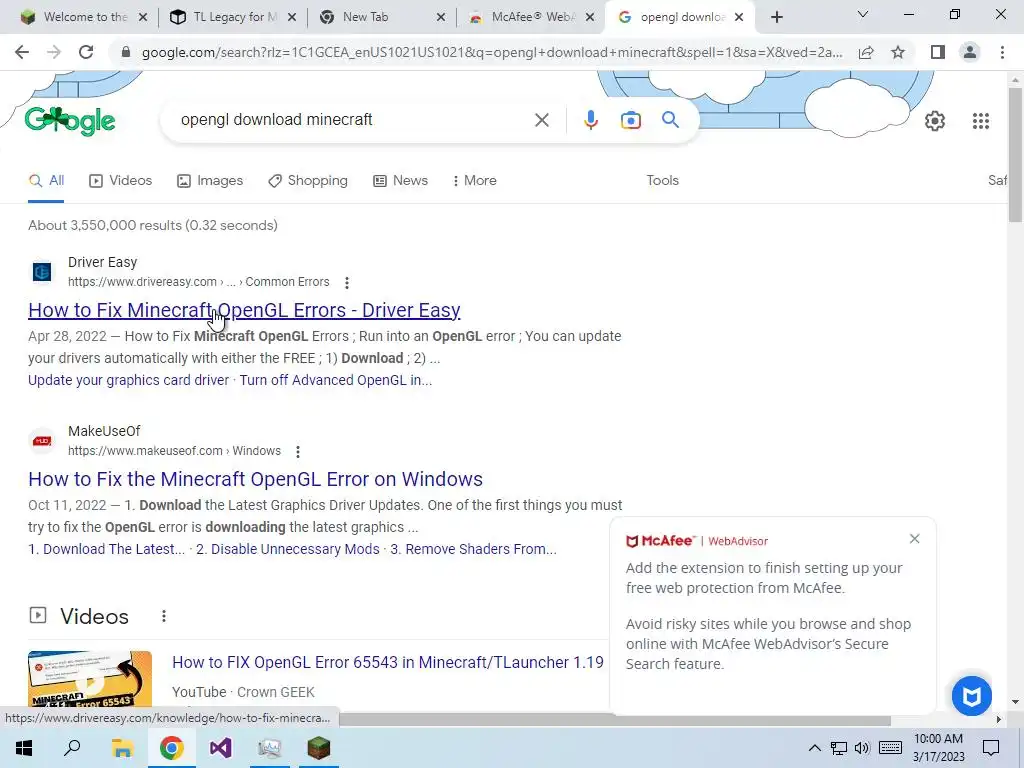Viewport: 1024px width, 768px height.
Task: Click the address bar URL
Action: click(492, 52)
